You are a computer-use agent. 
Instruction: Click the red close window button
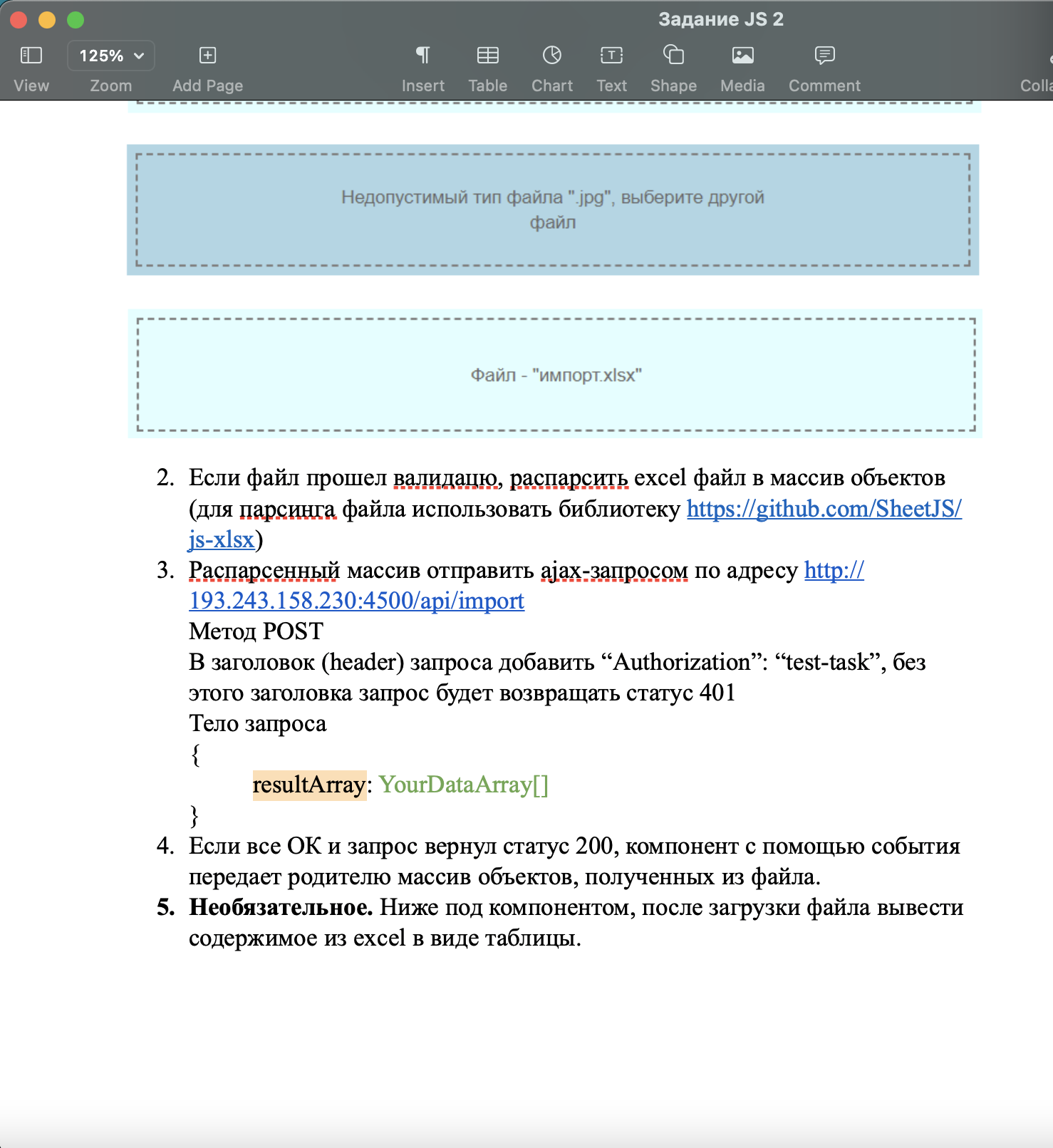coord(19,20)
